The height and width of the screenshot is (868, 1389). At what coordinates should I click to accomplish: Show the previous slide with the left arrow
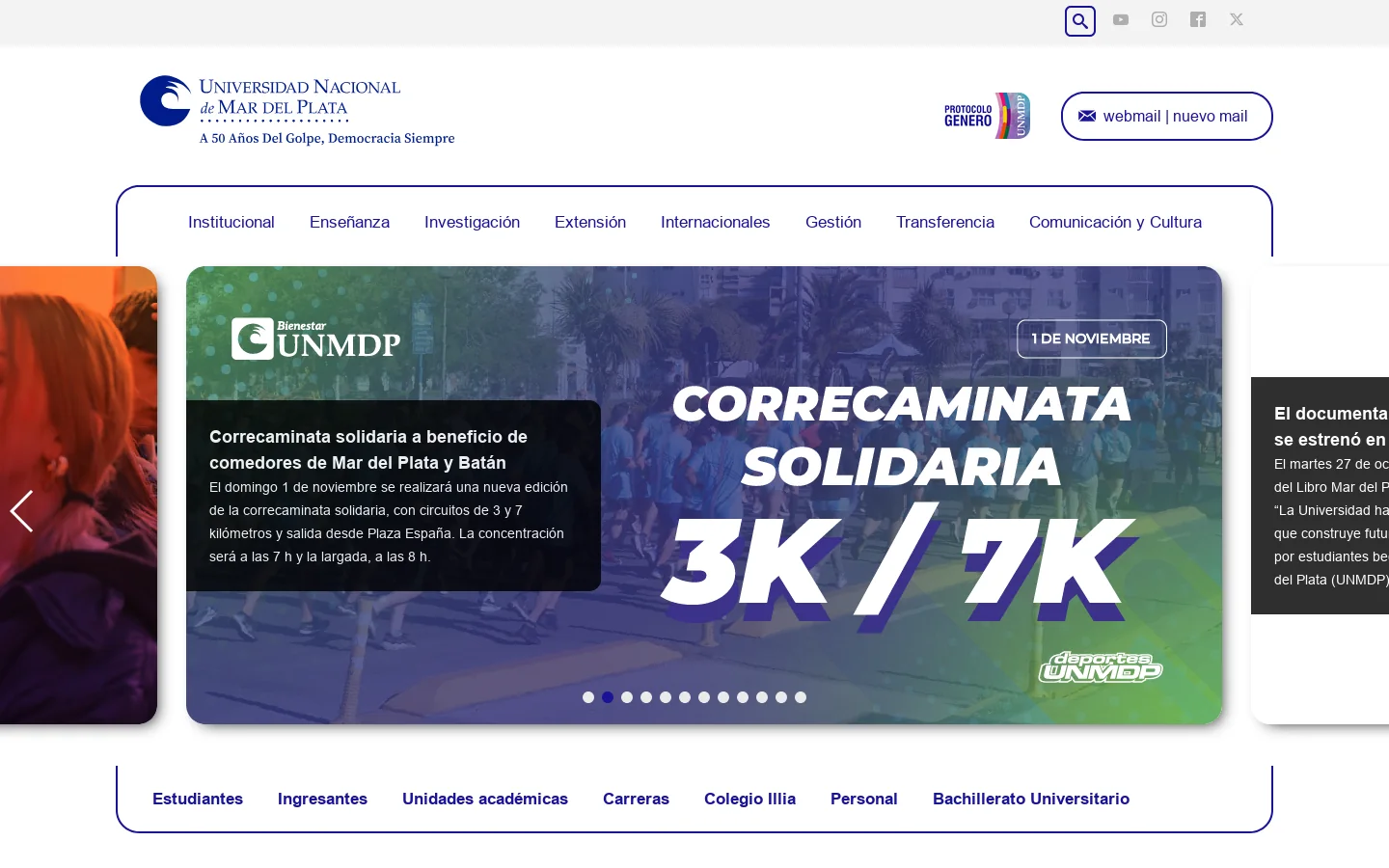pyautogui.click(x=21, y=511)
